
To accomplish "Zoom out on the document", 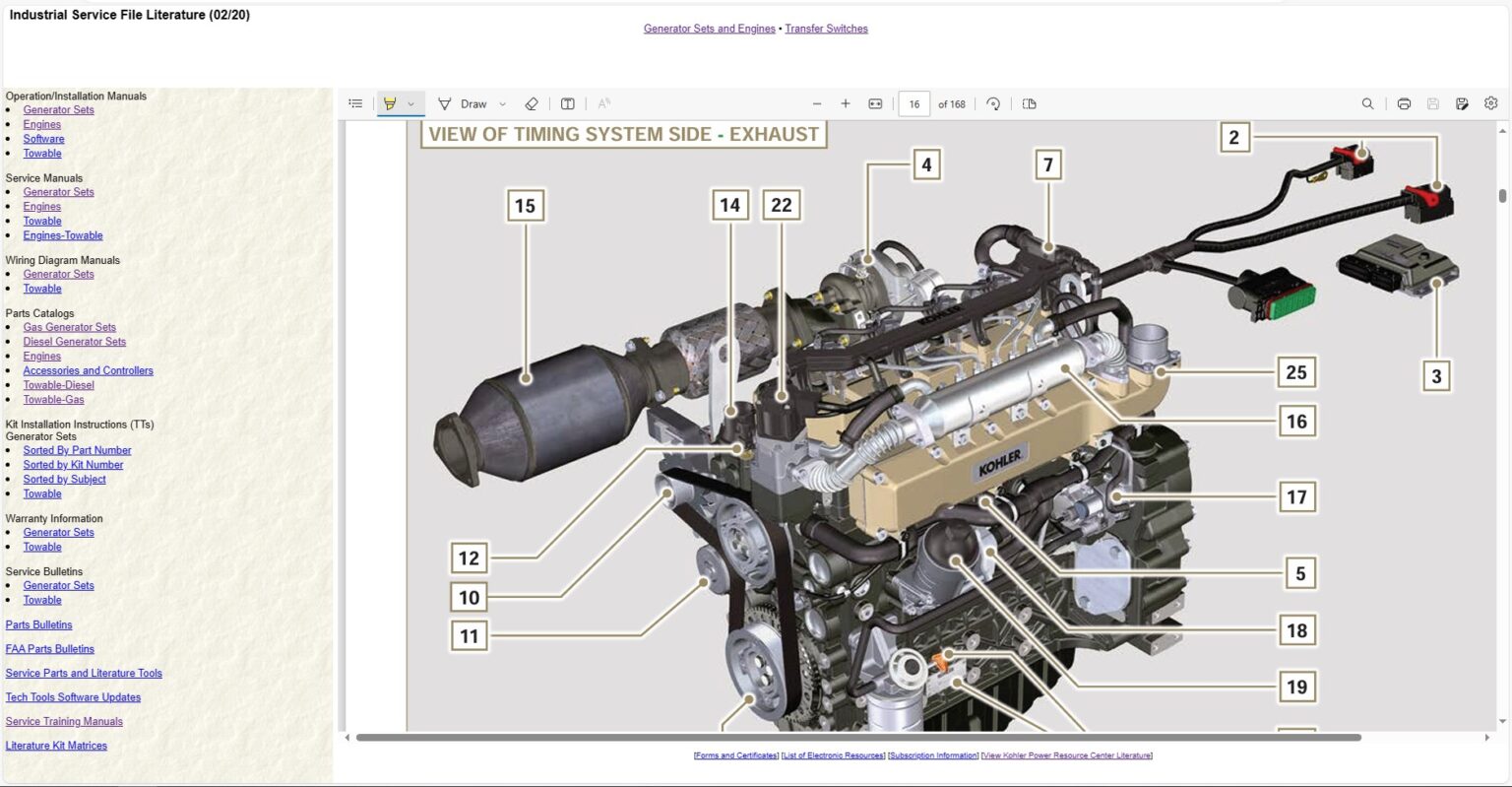I will click(x=816, y=103).
